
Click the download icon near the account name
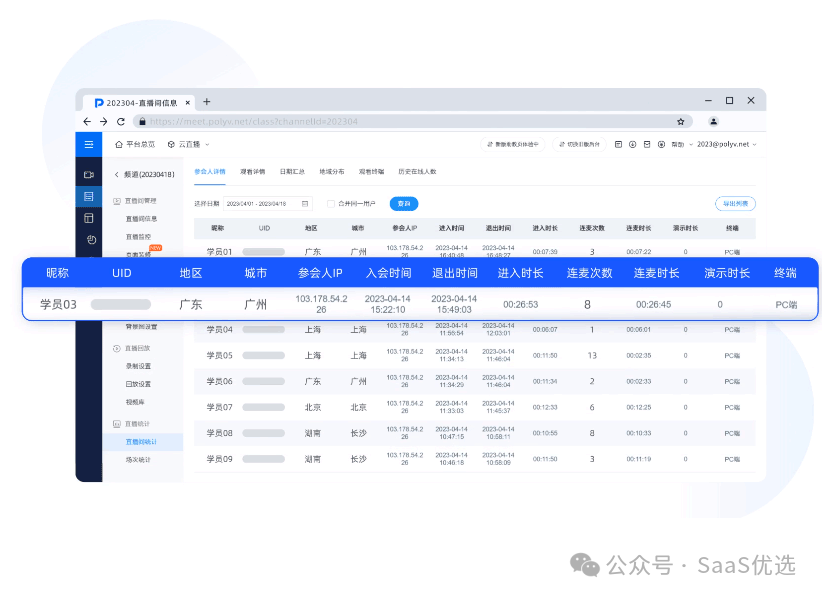click(x=632, y=143)
